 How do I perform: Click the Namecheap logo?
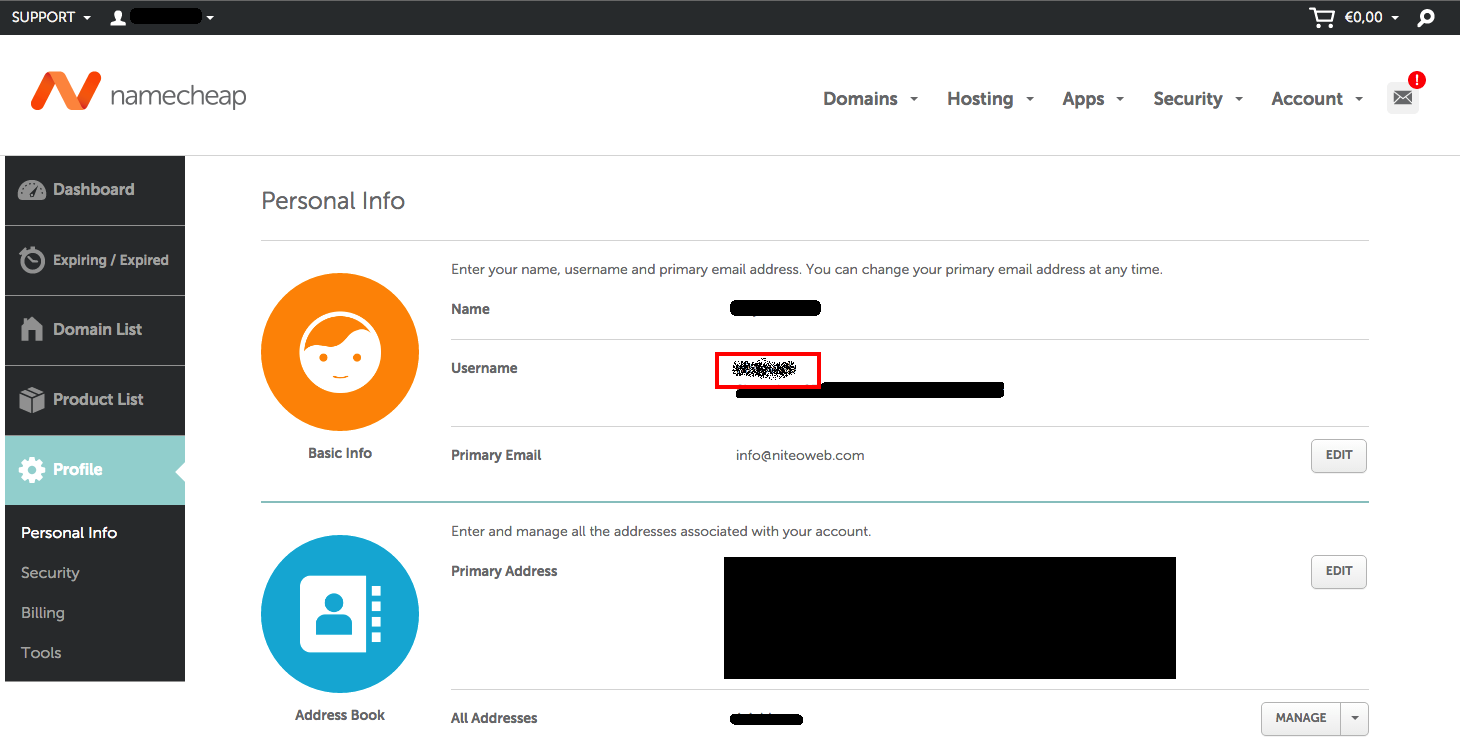point(138,92)
